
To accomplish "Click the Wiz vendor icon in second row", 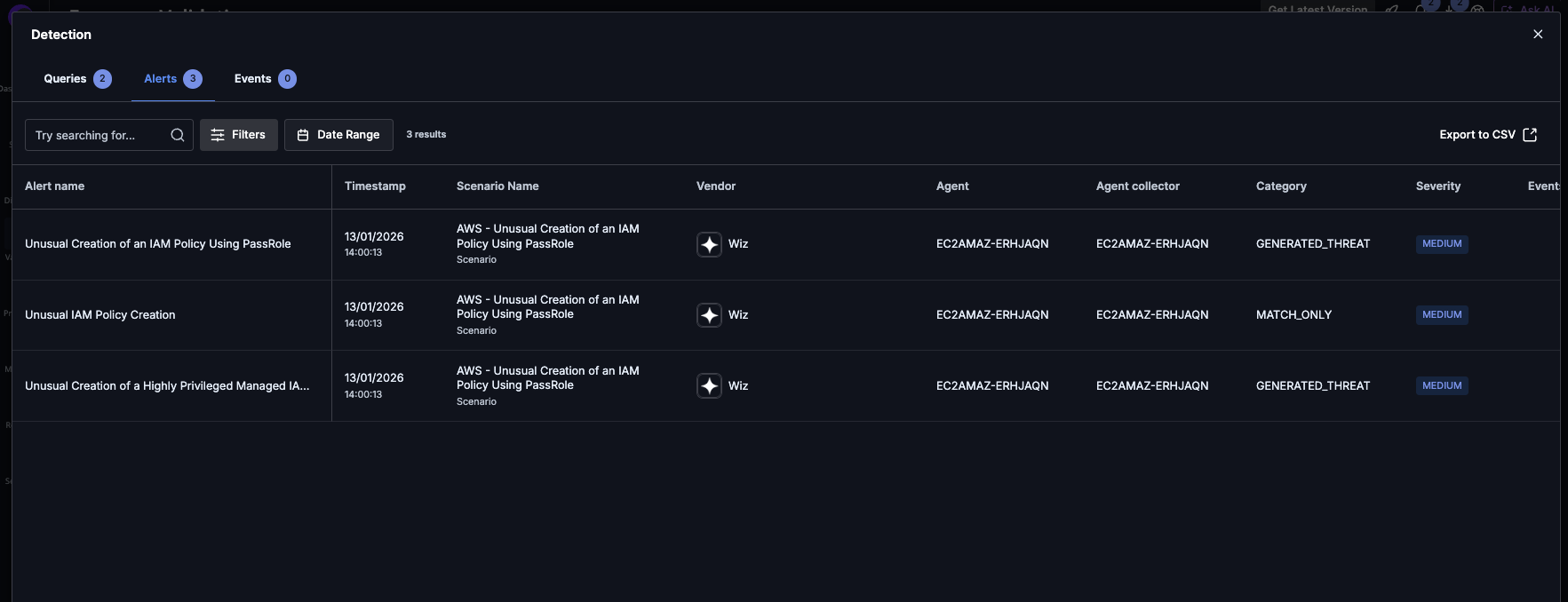I will pos(709,315).
